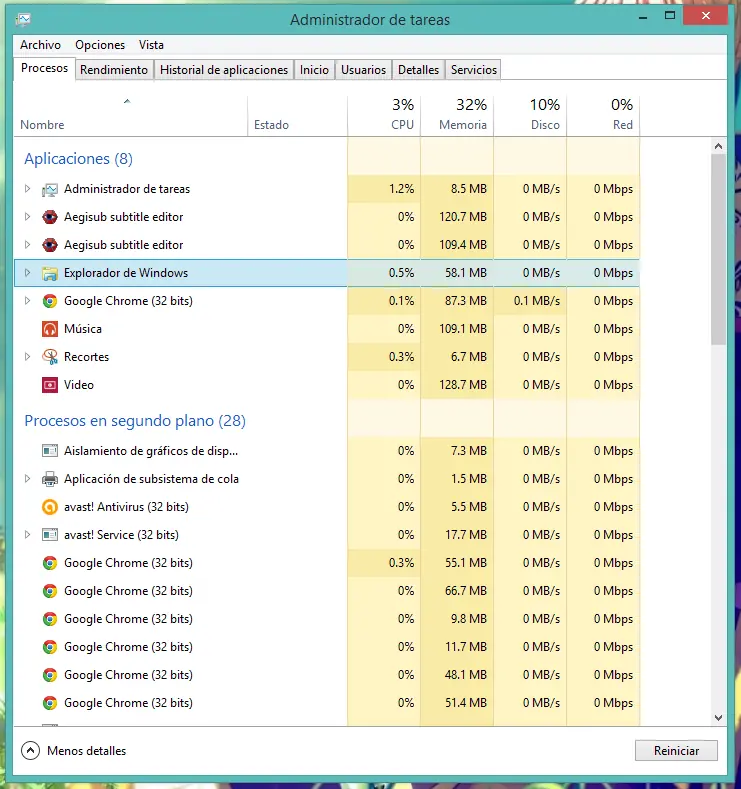The width and height of the screenshot is (741, 789).
Task: Click the first Aegisub subtitle editor icon (120.7 MB)
Action: point(50,217)
